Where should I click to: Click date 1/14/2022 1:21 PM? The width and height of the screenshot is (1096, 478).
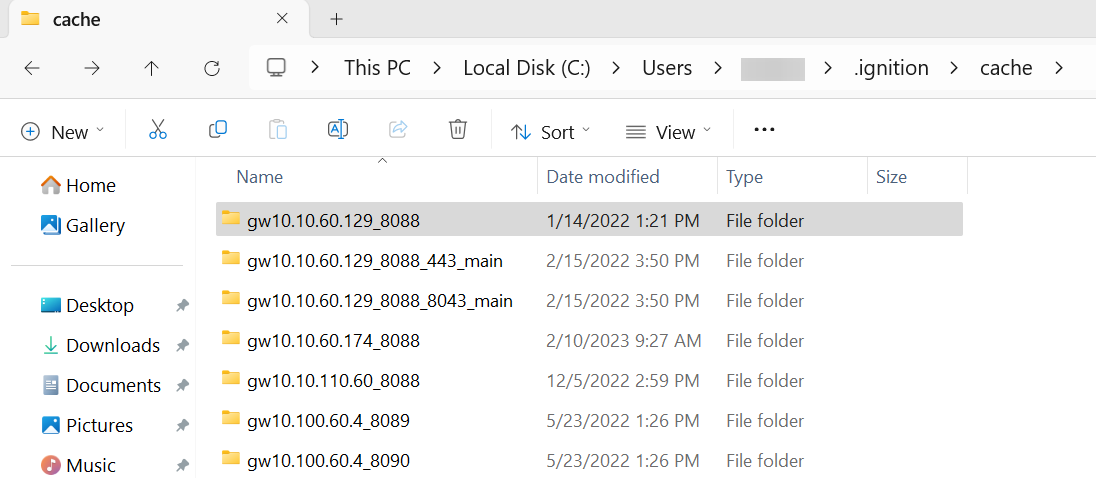tap(623, 221)
